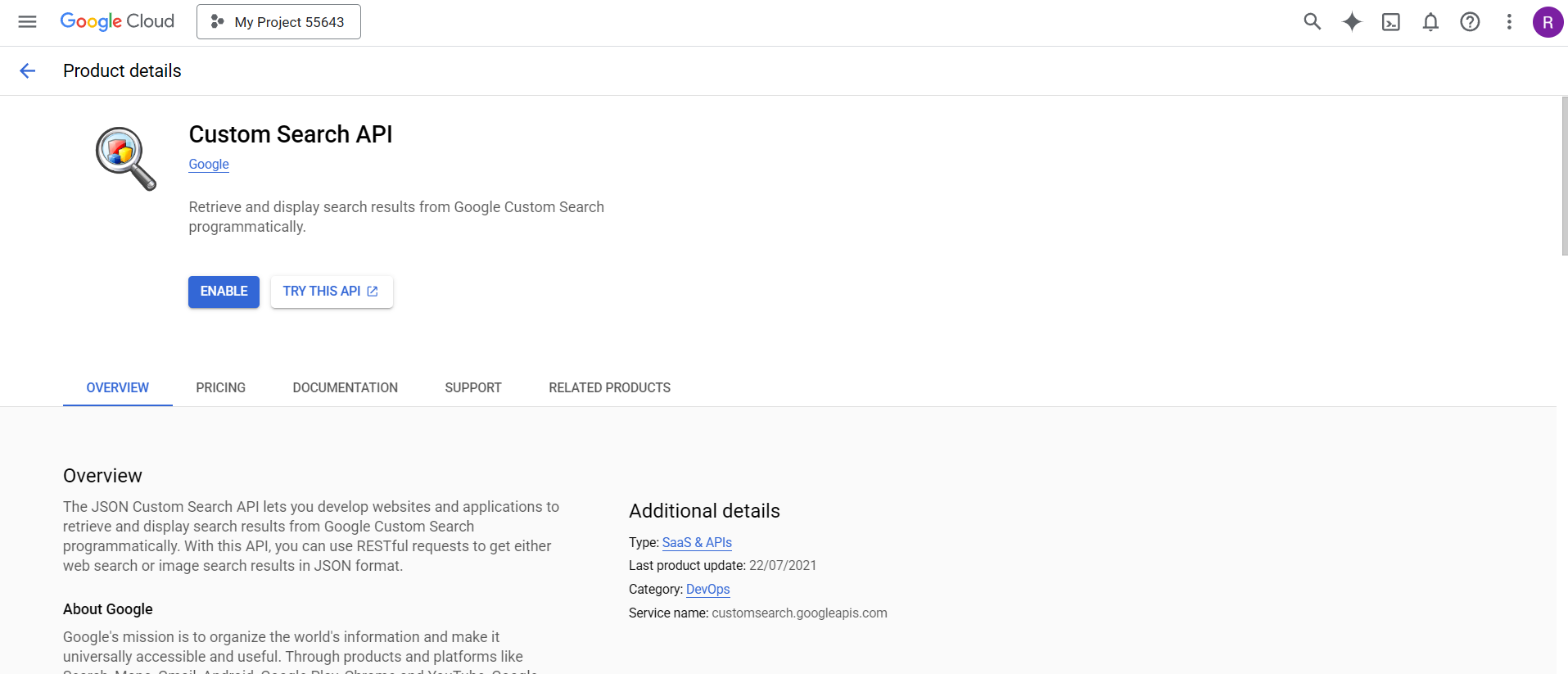
Task: Open the Support tab
Action: (473, 387)
